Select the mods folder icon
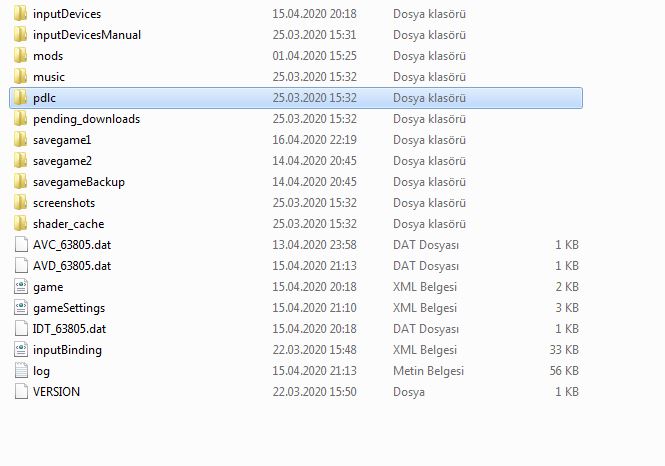 click(20, 56)
